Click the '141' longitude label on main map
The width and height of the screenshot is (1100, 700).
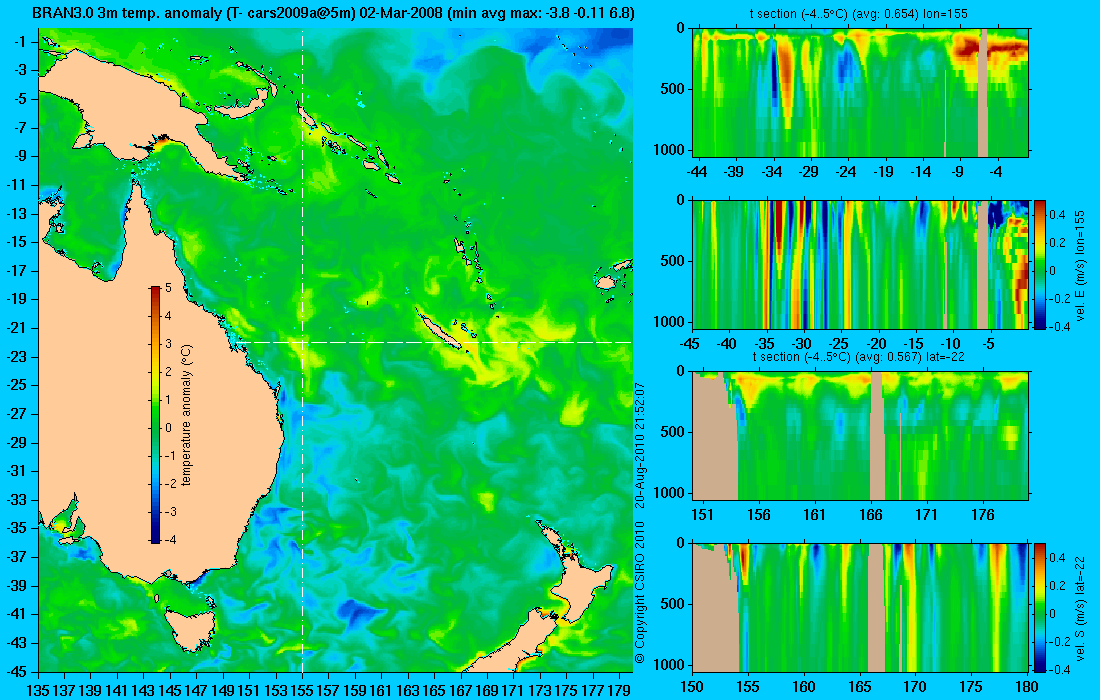(x=117, y=691)
